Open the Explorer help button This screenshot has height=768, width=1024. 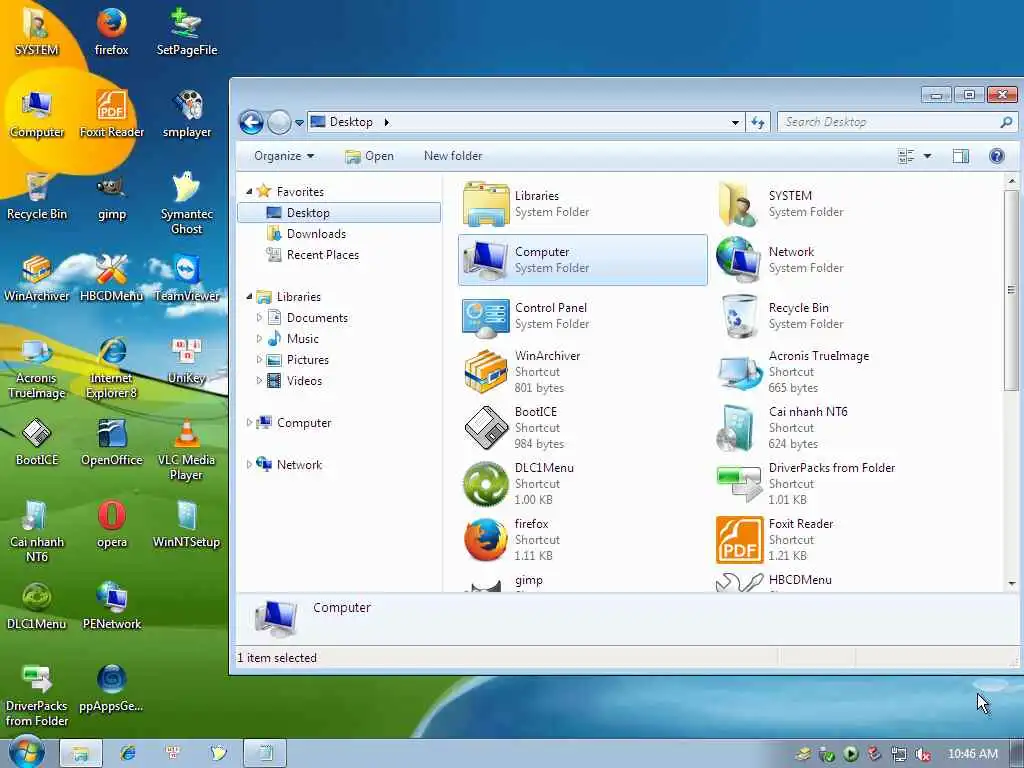pyautogui.click(x=997, y=156)
